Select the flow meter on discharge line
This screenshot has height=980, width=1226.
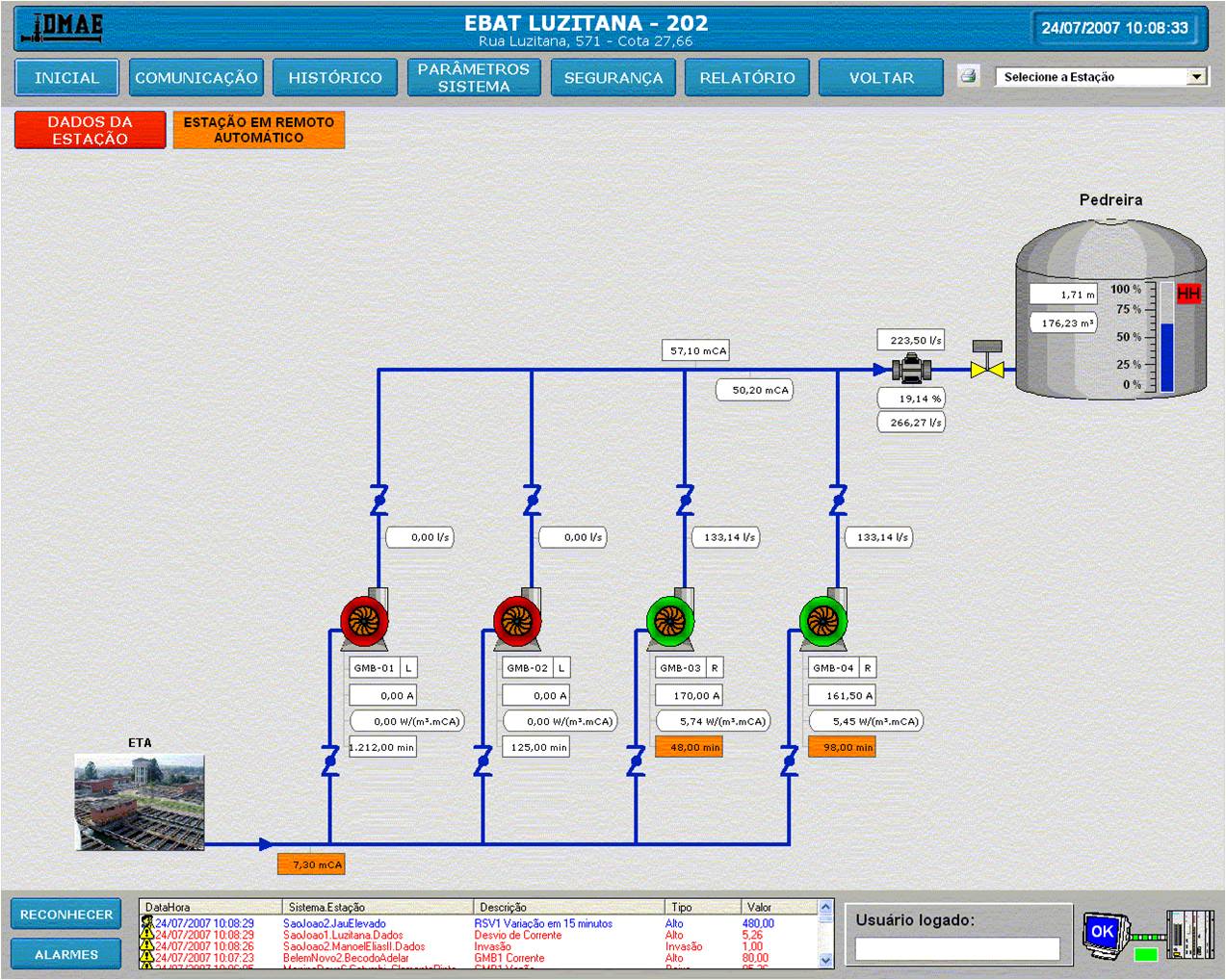[911, 369]
